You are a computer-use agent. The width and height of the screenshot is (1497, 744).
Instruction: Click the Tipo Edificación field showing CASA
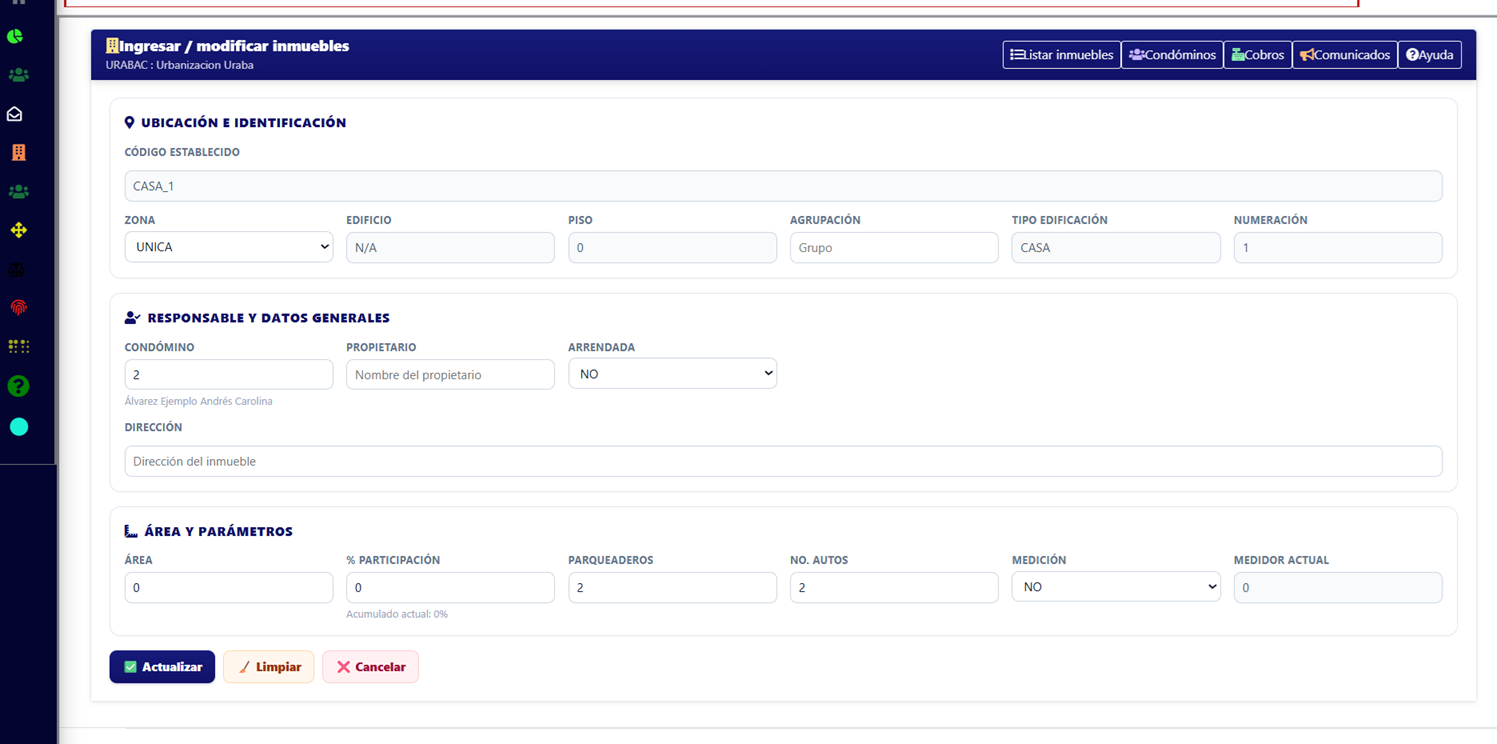(1116, 247)
